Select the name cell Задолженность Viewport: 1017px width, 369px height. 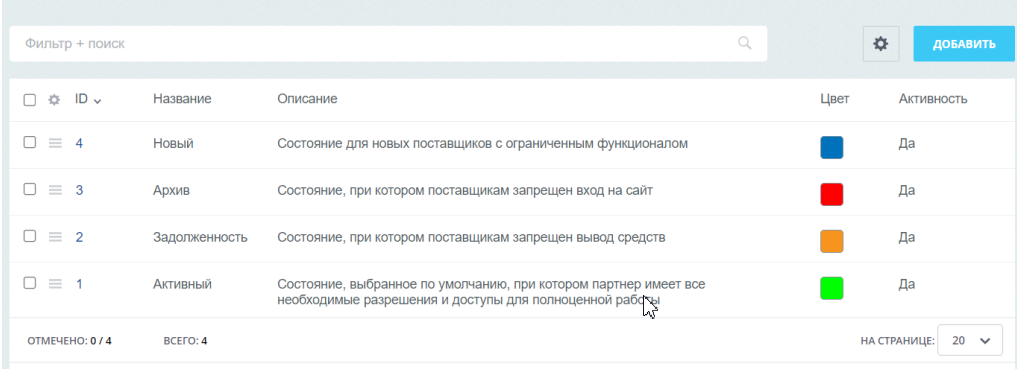pyautogui.click(x=200, y=237)
